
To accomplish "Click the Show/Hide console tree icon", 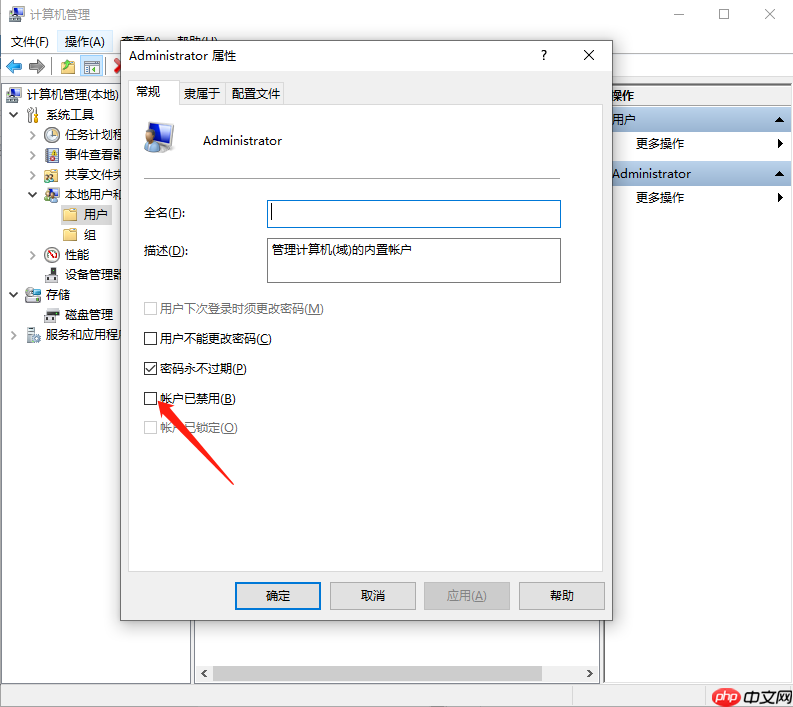I will pos(92,66).
